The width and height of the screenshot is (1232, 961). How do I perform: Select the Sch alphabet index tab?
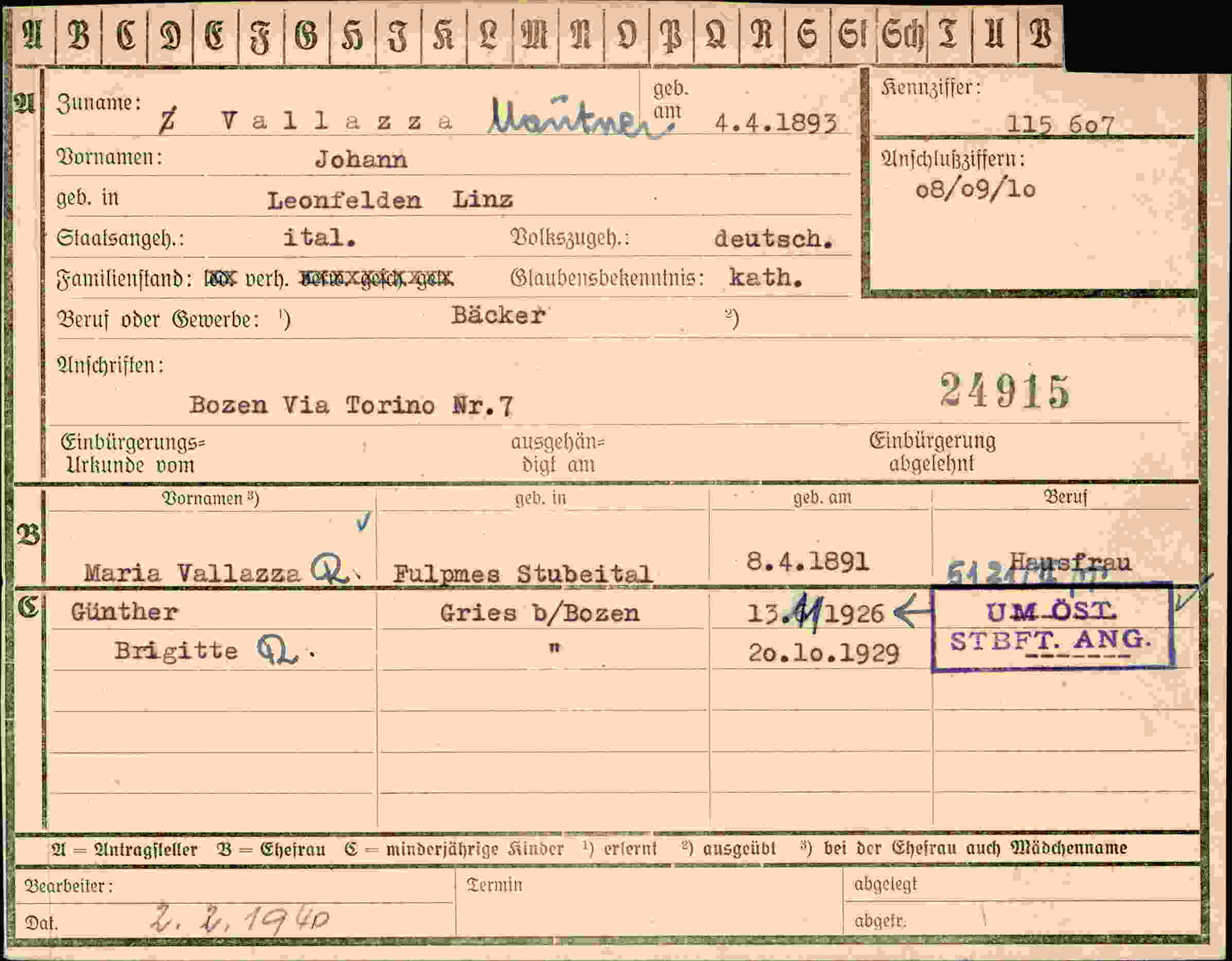coord(902,35)
